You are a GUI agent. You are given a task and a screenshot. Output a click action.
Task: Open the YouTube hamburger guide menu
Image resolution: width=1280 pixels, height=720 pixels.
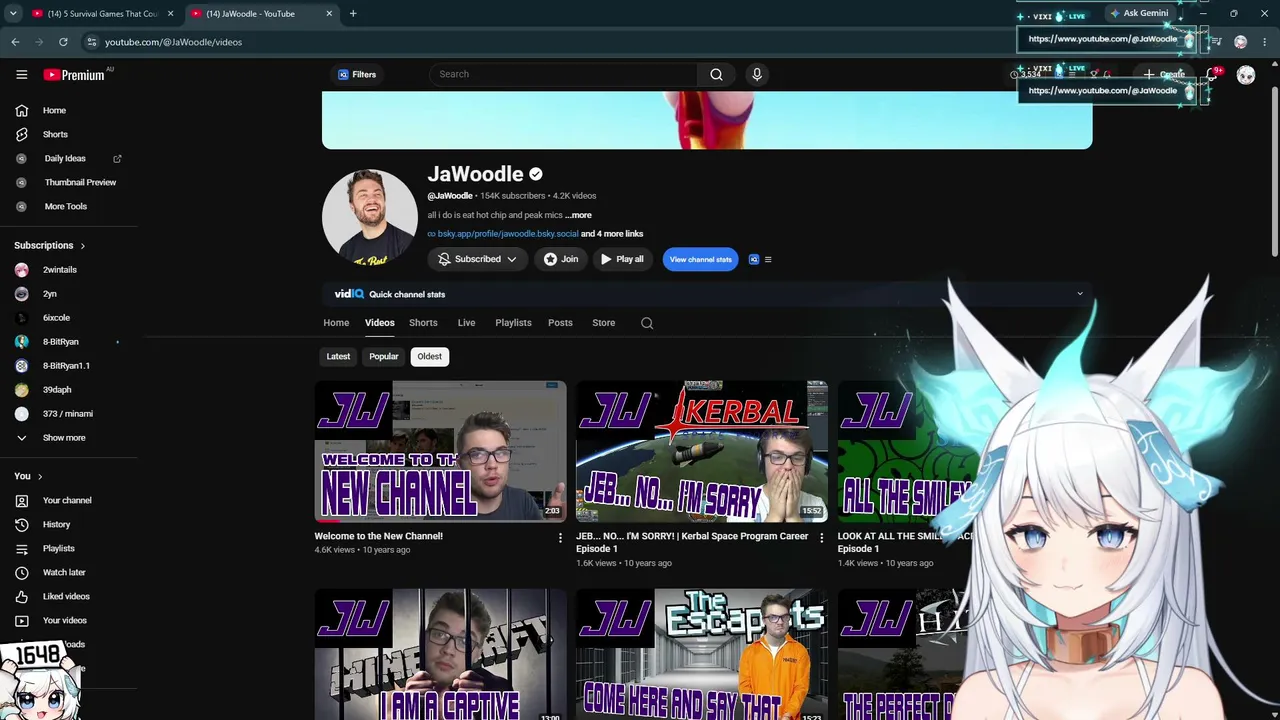[x=21, y=74]
